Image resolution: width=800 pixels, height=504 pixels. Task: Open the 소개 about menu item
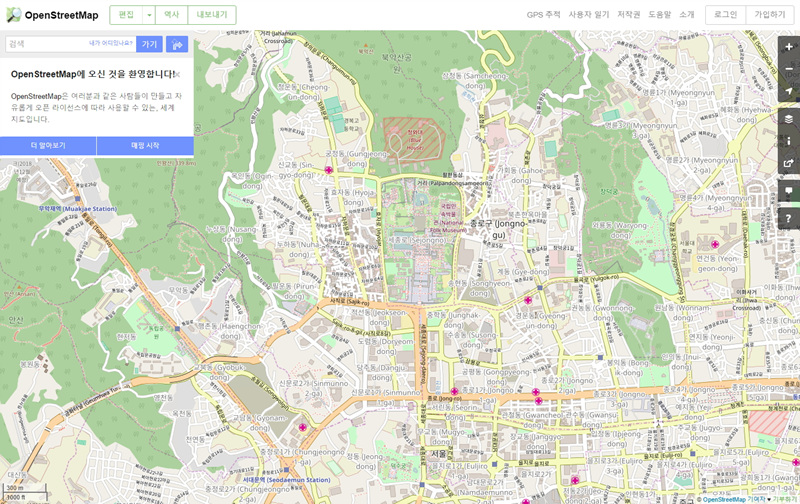(x=687, y=15)
